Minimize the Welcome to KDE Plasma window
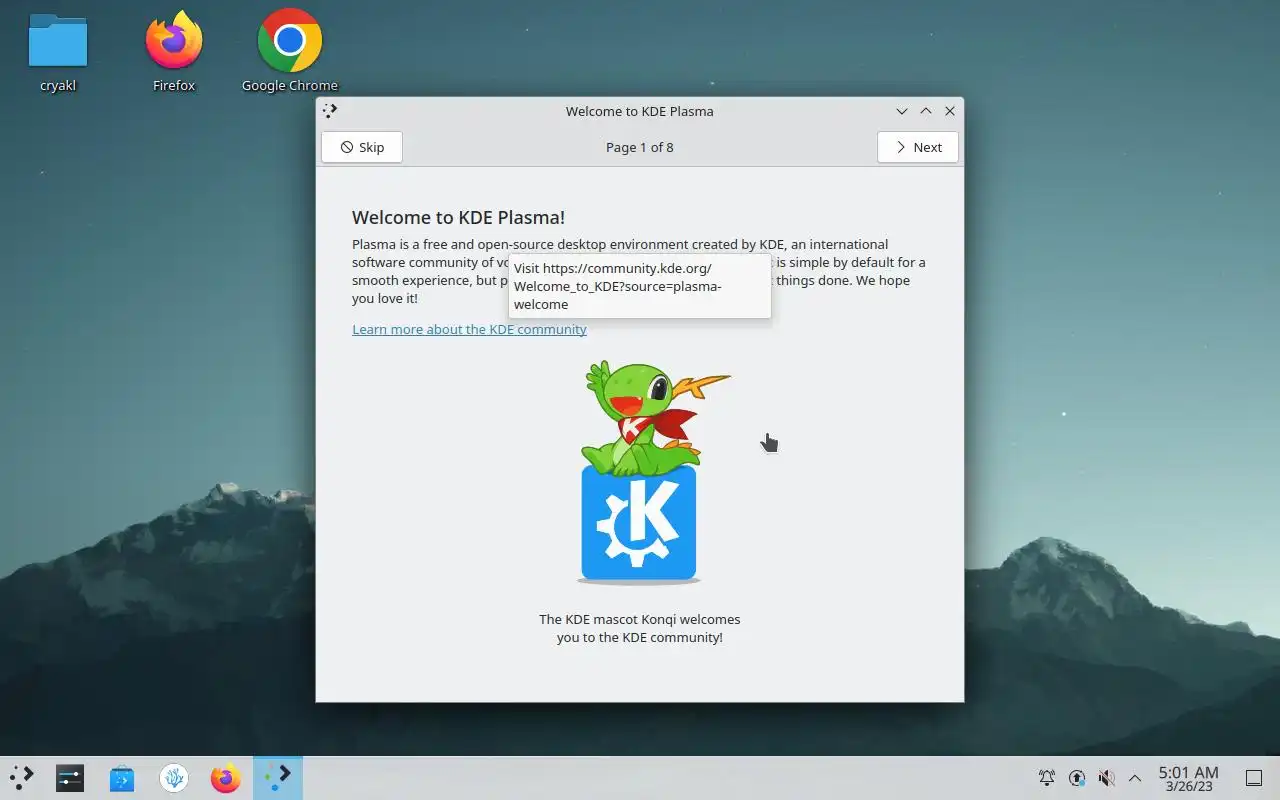This screenshot has height=800, width=1280. tap(902, 111)
